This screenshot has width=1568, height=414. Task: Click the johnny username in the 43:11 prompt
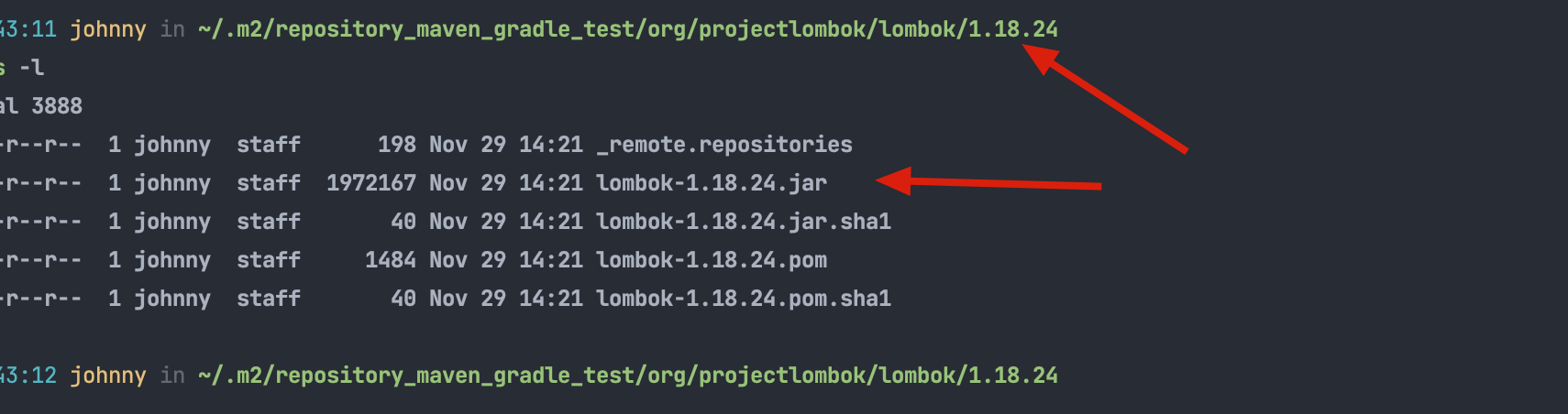[x=108, y=29]
